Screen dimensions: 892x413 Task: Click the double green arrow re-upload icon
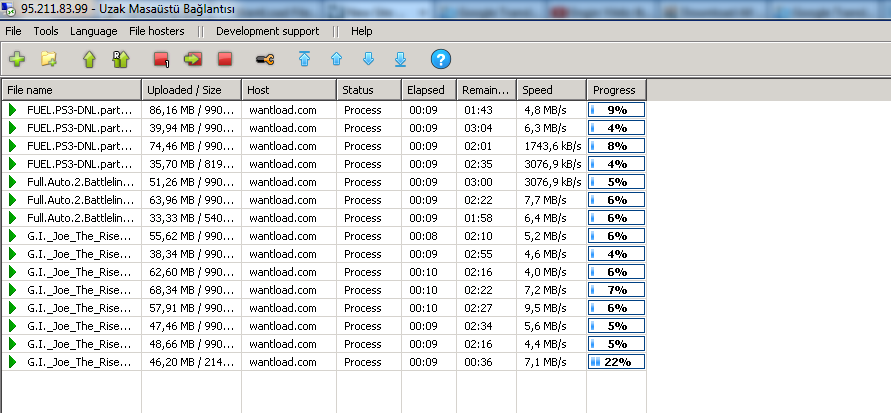pyautogui.click(x=121, y=59)
